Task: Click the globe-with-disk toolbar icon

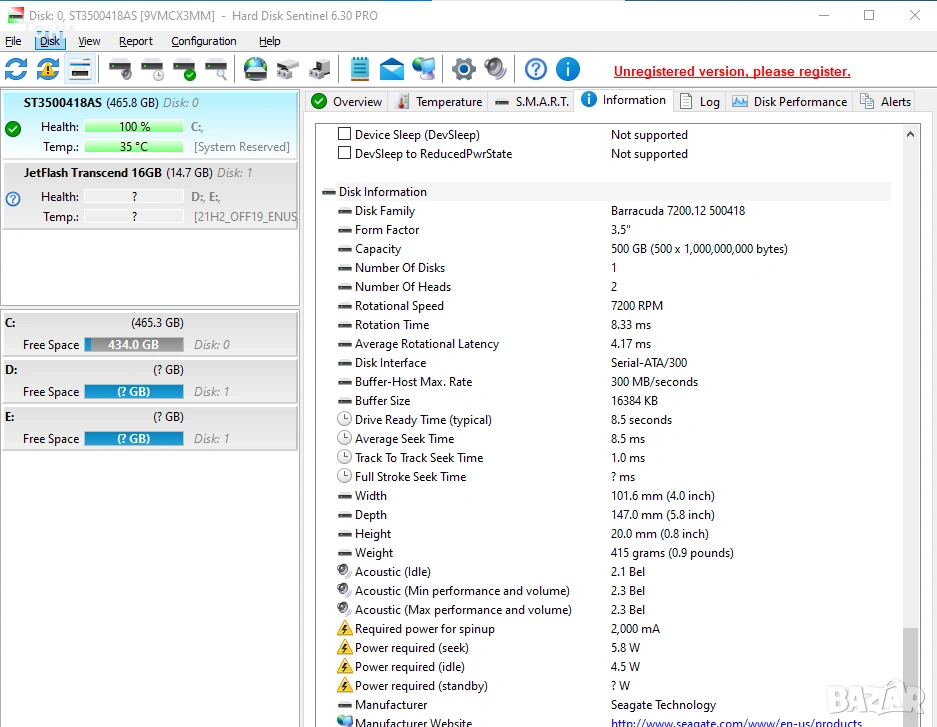Action: pos(256,69)
